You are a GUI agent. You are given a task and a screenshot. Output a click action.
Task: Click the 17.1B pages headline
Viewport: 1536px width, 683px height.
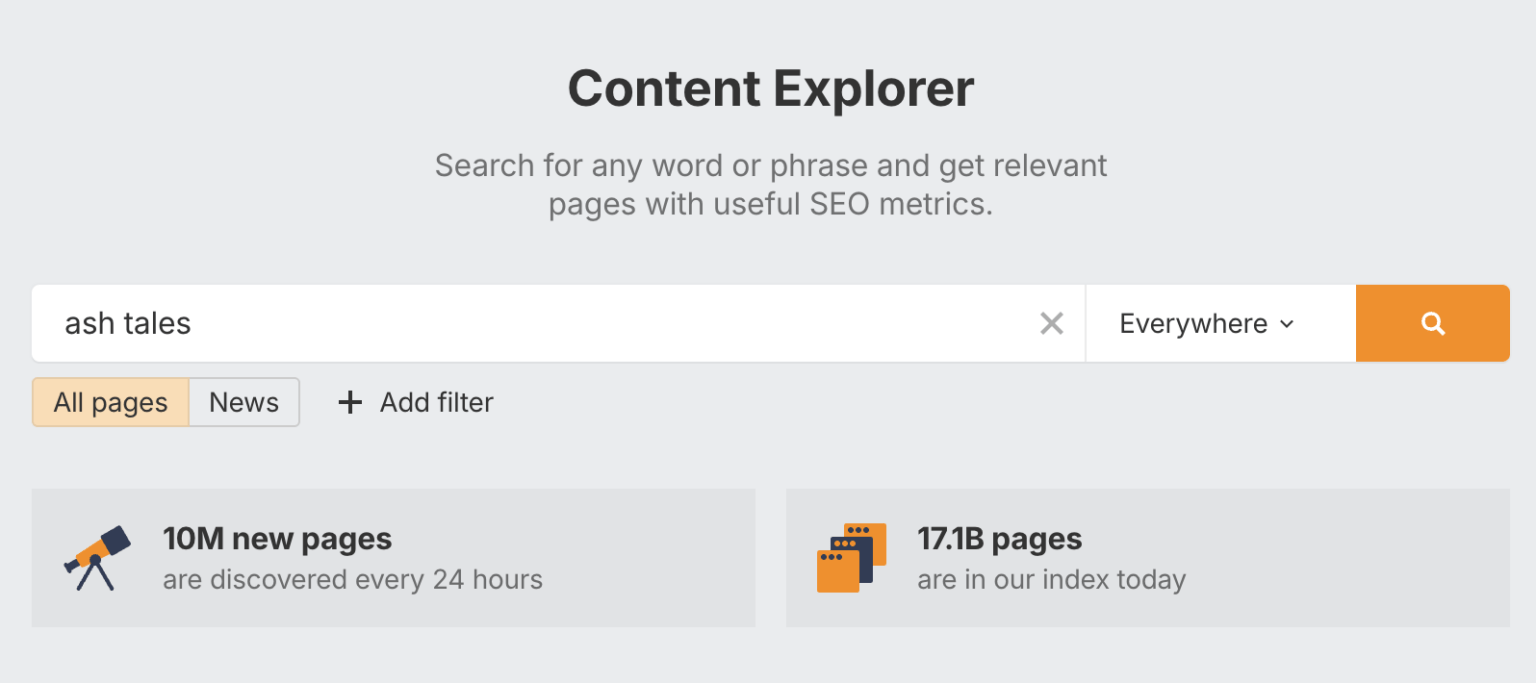(999, 539)
